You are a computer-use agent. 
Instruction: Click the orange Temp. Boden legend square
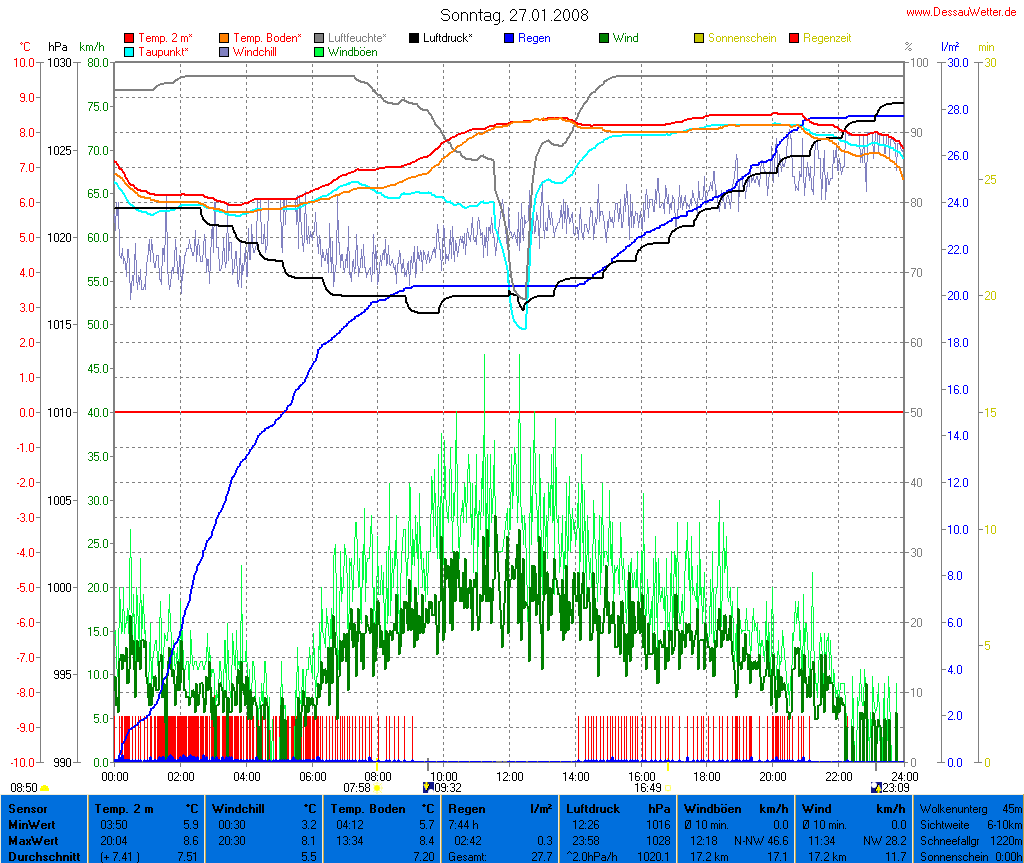[x=223, y=38]
